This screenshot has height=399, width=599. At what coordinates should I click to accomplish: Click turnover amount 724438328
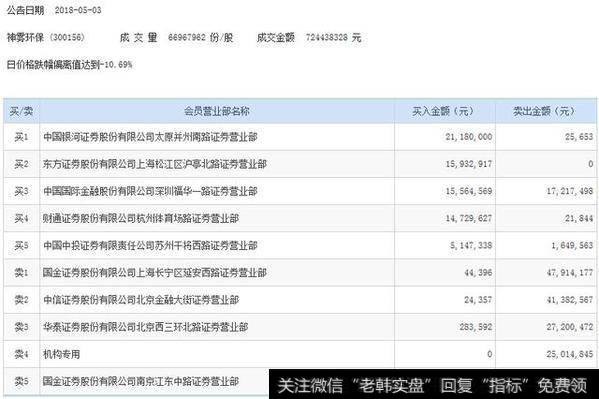pyautogui.click(x=327, y=37)
